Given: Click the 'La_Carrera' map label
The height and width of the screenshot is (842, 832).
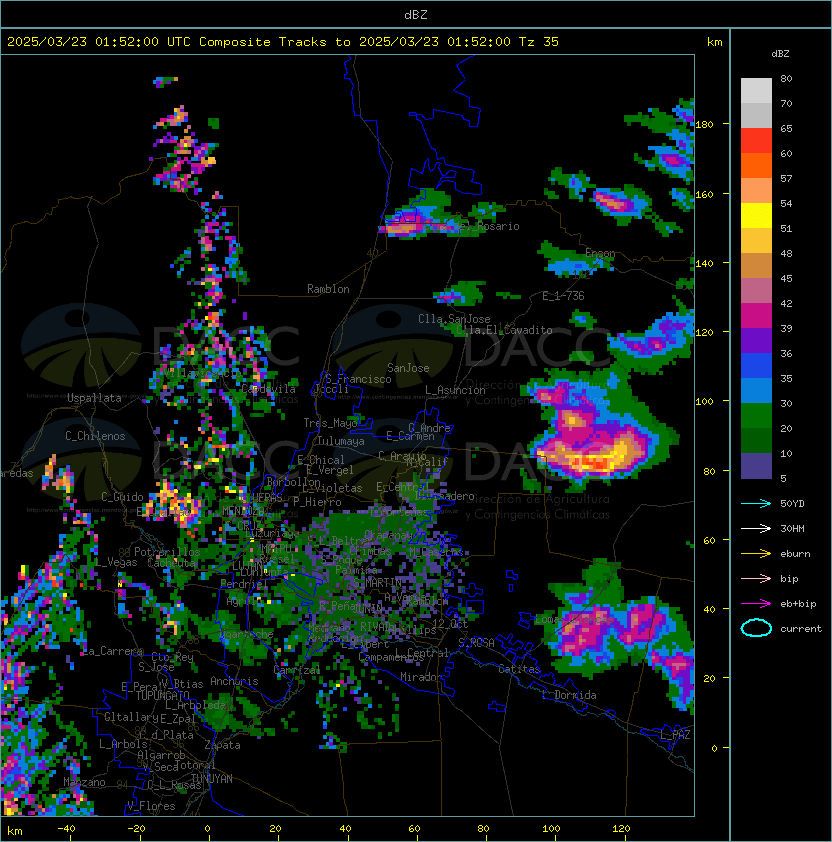Looking at the screenshot, I should tap(112, 651).
